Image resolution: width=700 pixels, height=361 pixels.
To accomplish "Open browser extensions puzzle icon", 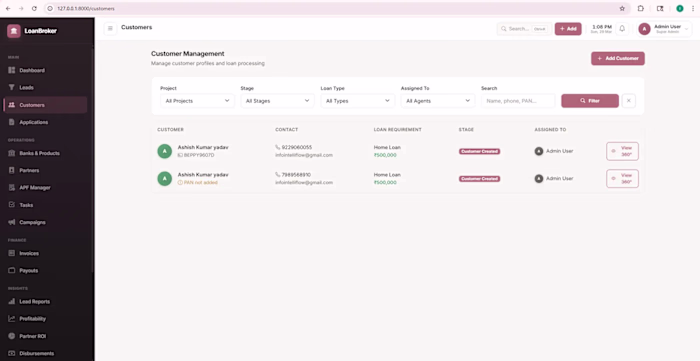I will click(x=641, y=8).
